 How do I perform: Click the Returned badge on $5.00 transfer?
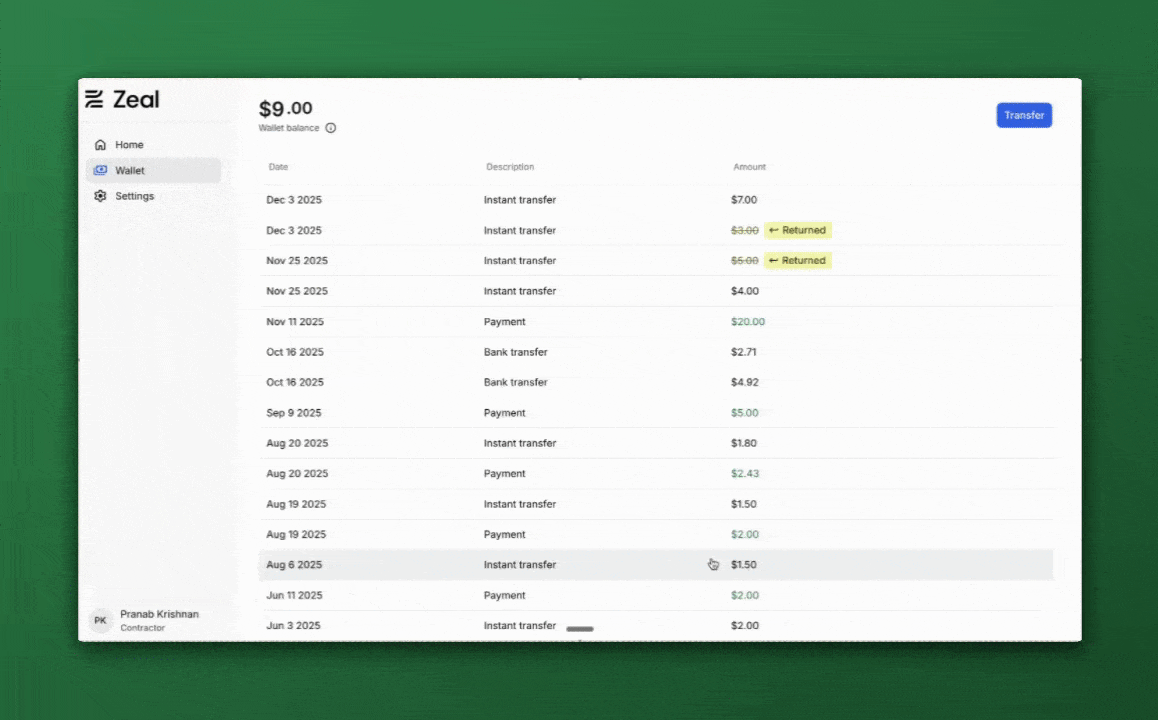(798, 261)
